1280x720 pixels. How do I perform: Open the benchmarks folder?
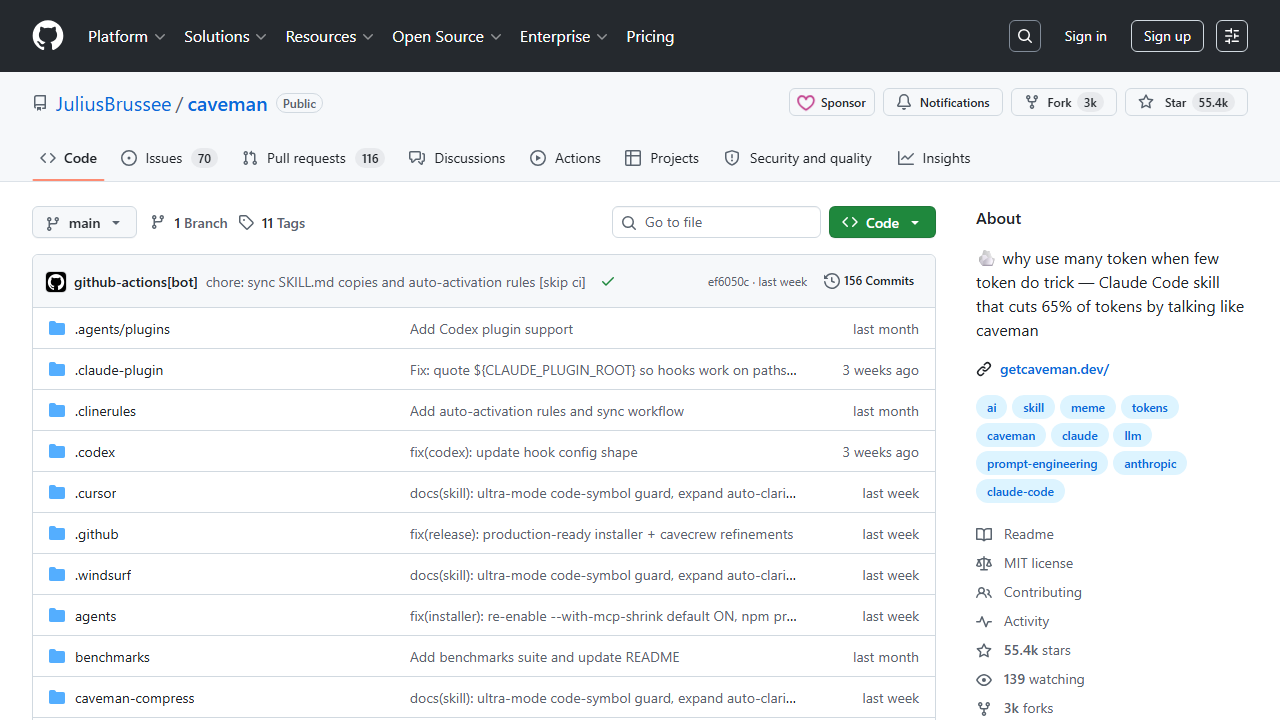(112, 657)
